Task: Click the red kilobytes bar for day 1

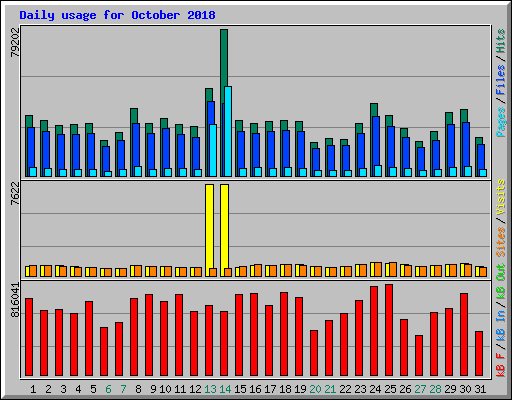Action: 29,337
